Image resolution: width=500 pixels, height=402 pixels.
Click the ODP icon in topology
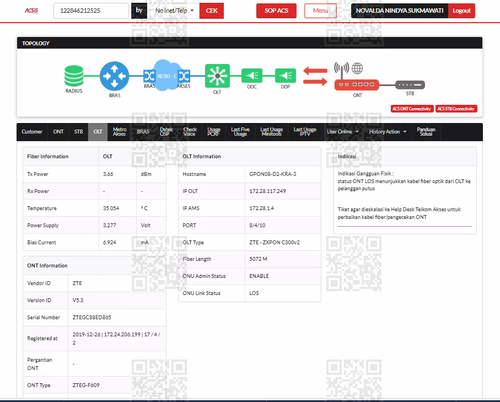[285, 76]
